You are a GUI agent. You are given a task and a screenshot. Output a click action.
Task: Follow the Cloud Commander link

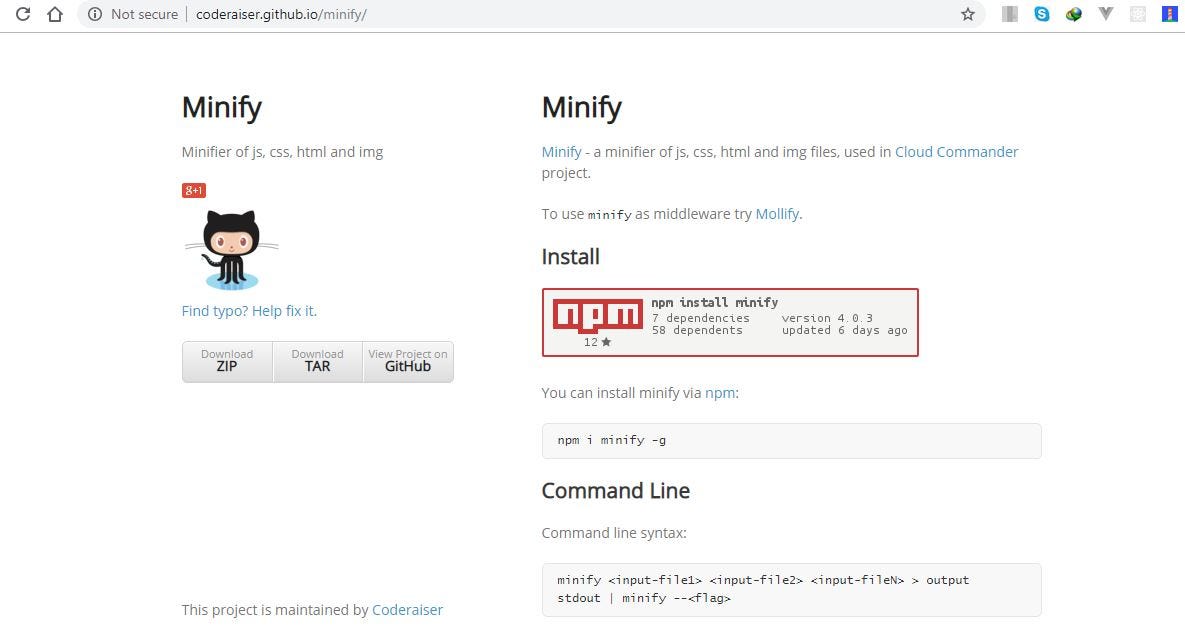(957, 152)
